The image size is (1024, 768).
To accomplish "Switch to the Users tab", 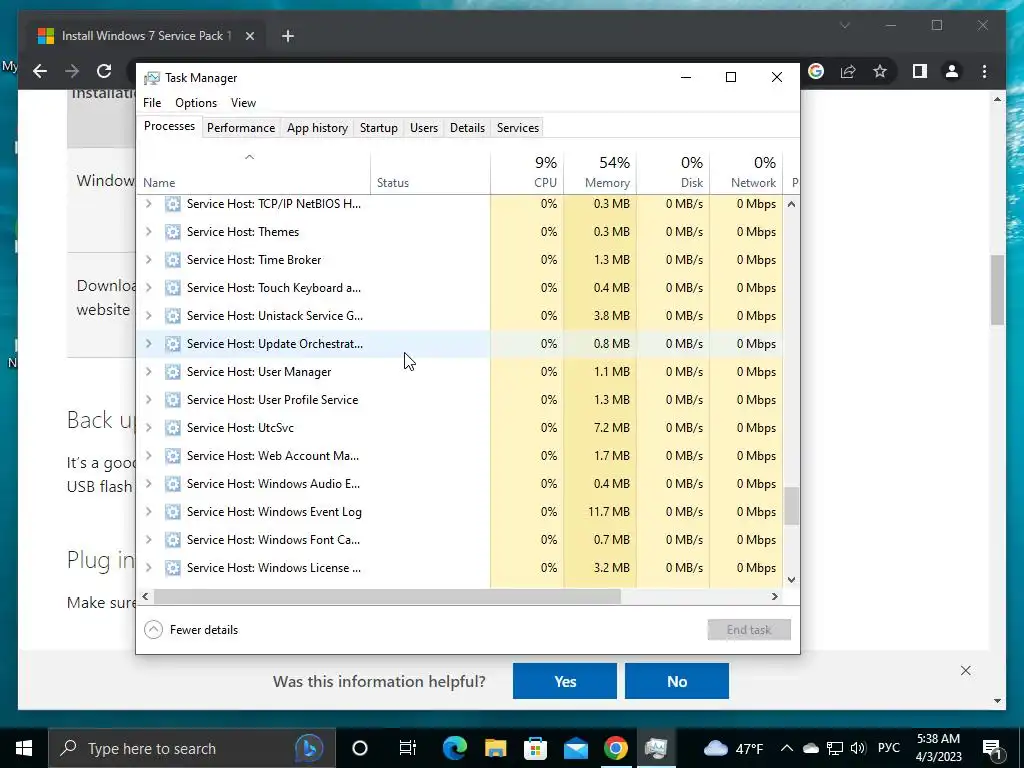I will click(424, 128).
